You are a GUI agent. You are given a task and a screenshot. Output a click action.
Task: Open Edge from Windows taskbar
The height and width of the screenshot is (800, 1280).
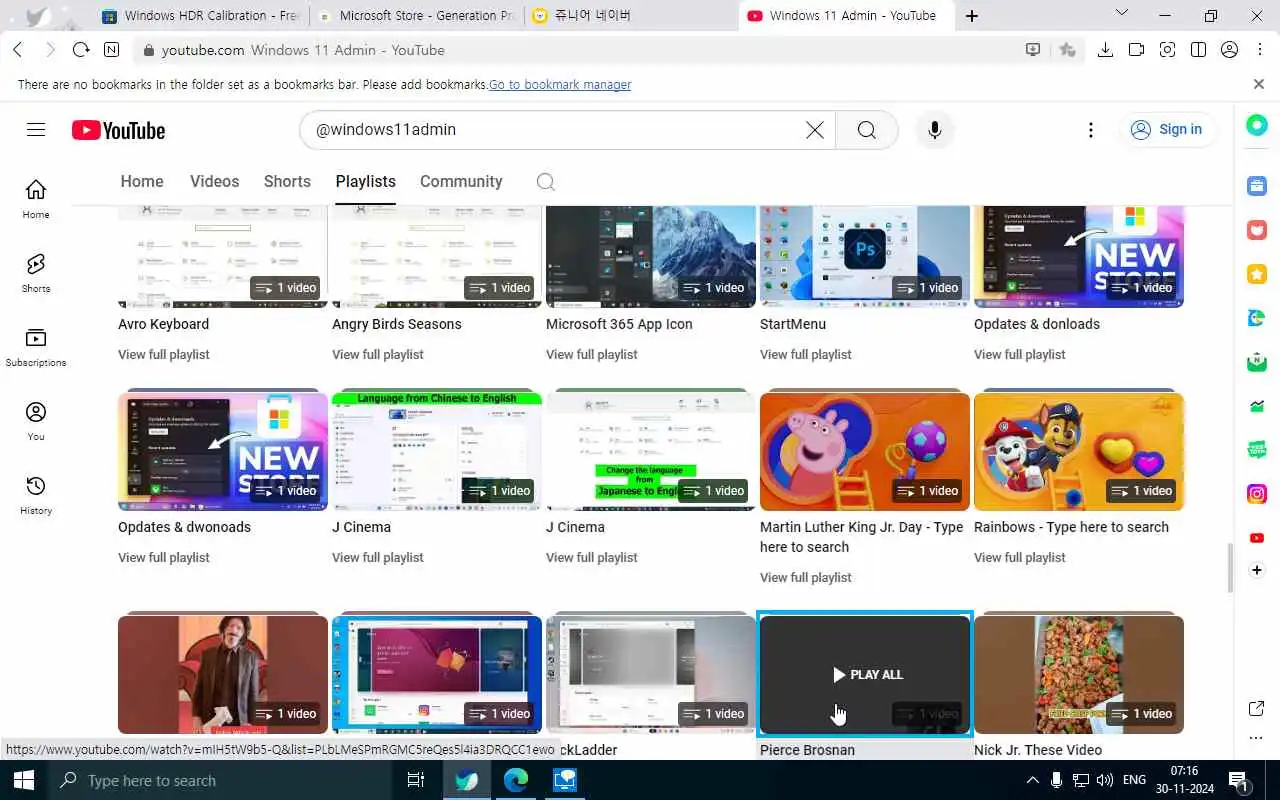pos(516,780)
